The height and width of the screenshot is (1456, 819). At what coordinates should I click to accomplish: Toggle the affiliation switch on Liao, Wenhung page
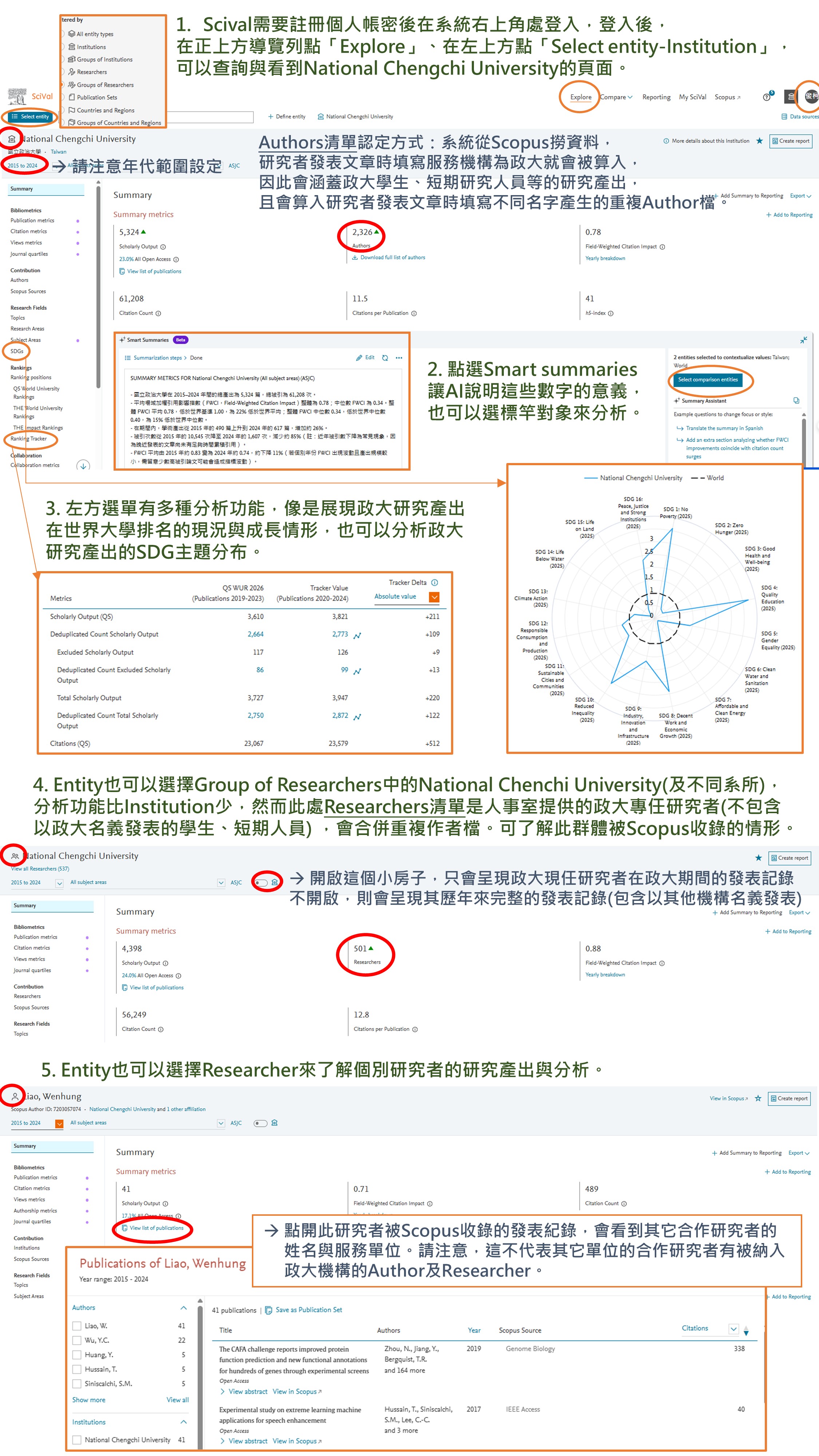coord(261,1123)
